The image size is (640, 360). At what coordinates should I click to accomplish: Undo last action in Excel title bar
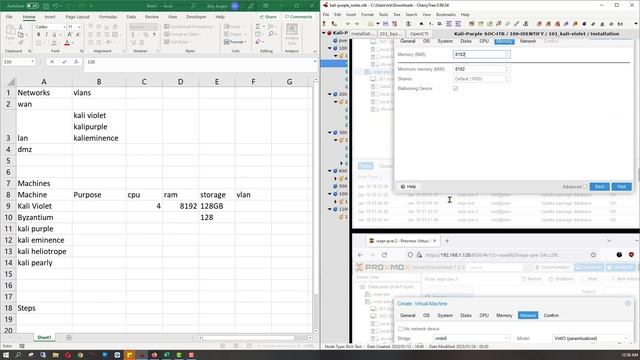[x=56, y=6]
